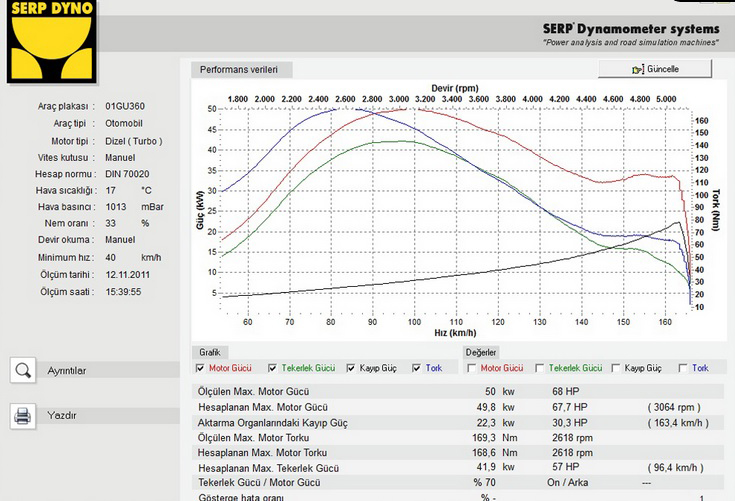This screenshot has height=501, width=735.
Task: Click plate value 01GU360
Action: pos(125,106)
